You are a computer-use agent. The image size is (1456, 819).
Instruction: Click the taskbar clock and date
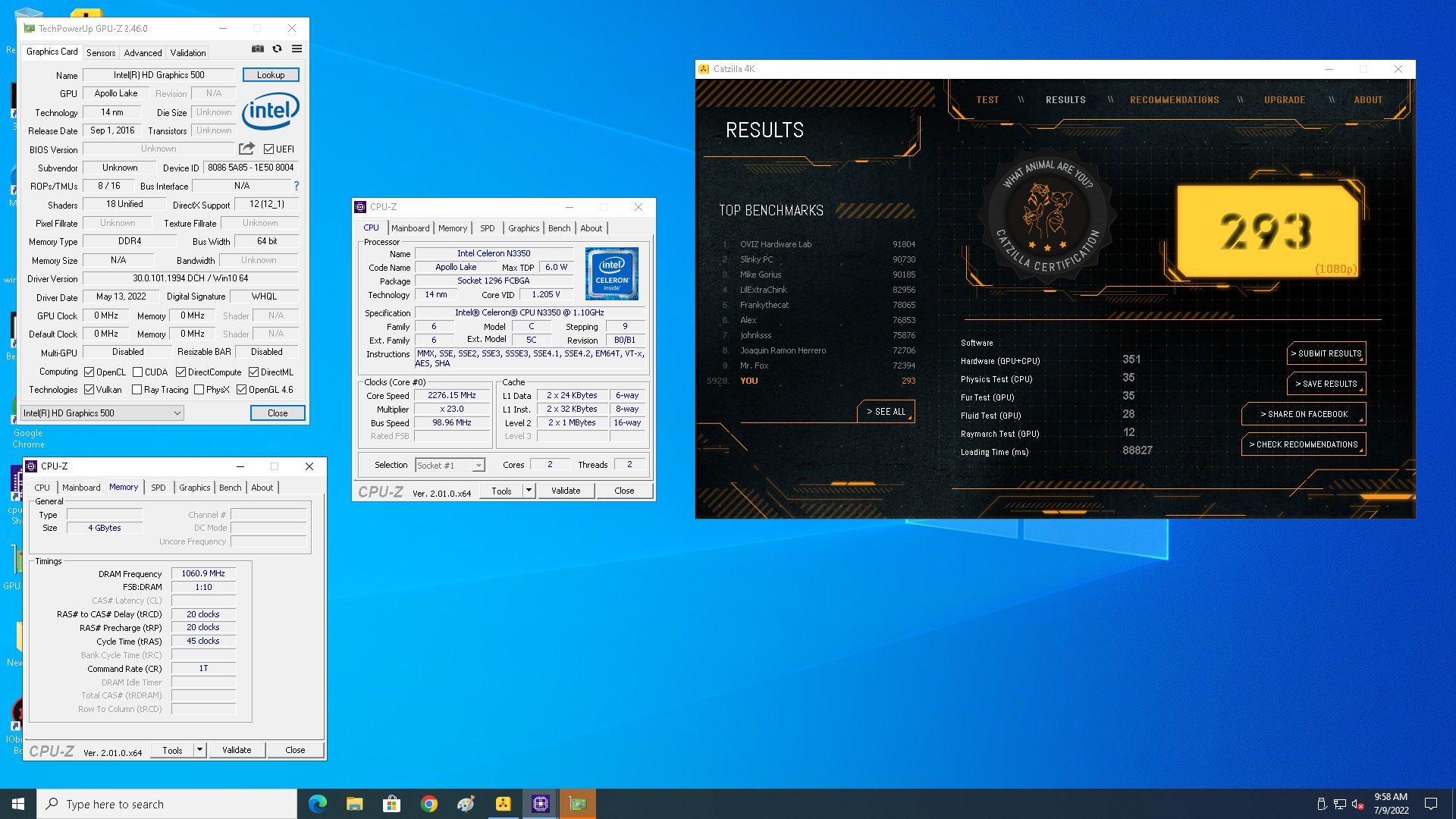(x=1391, y=804)
